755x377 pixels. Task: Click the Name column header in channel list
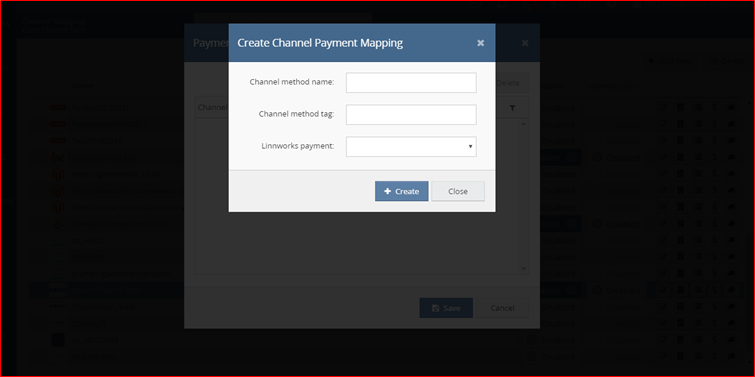(82, 86)
